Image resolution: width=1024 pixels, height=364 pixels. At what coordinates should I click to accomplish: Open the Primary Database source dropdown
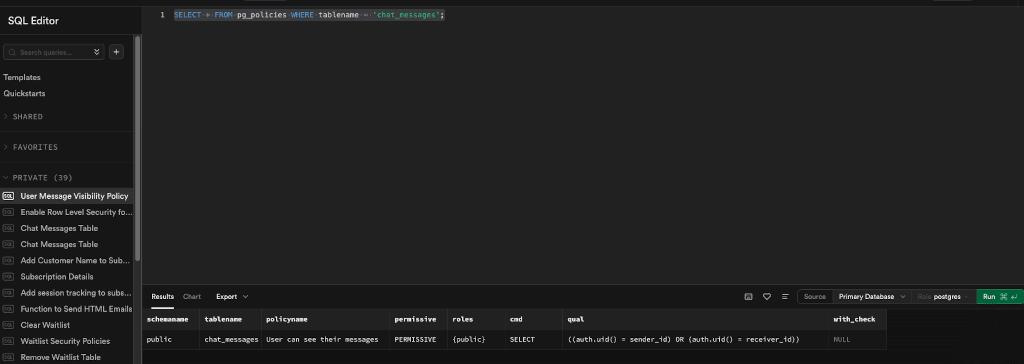pos(872,297)
